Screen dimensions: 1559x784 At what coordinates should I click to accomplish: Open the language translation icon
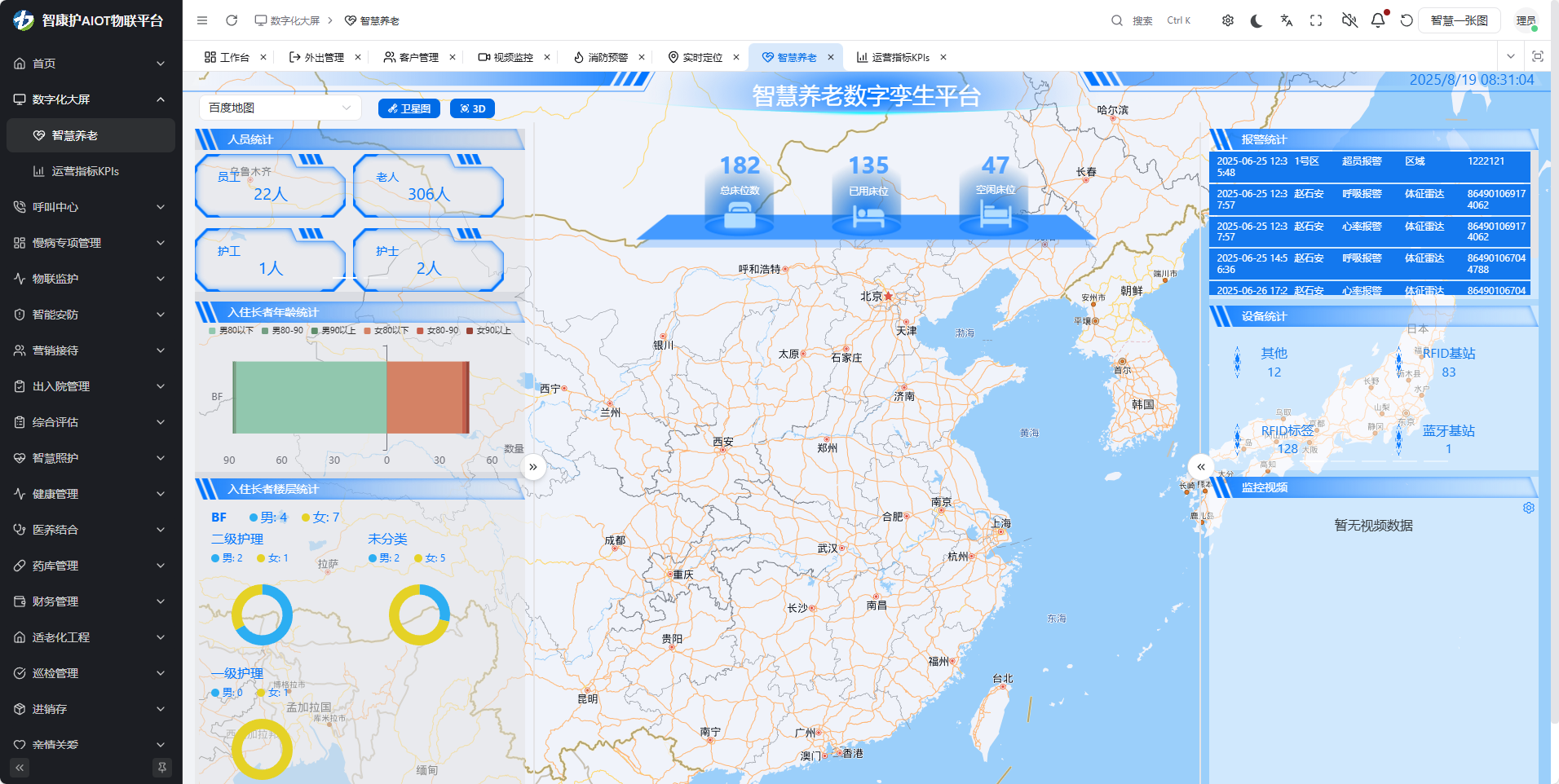[x=1287, y=20]
